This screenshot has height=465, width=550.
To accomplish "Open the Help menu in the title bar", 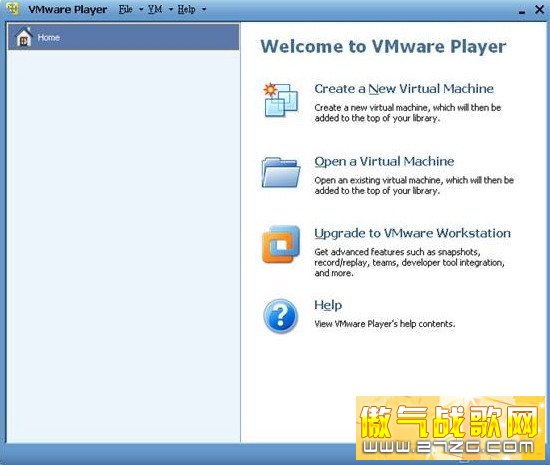I will (186, 9).
